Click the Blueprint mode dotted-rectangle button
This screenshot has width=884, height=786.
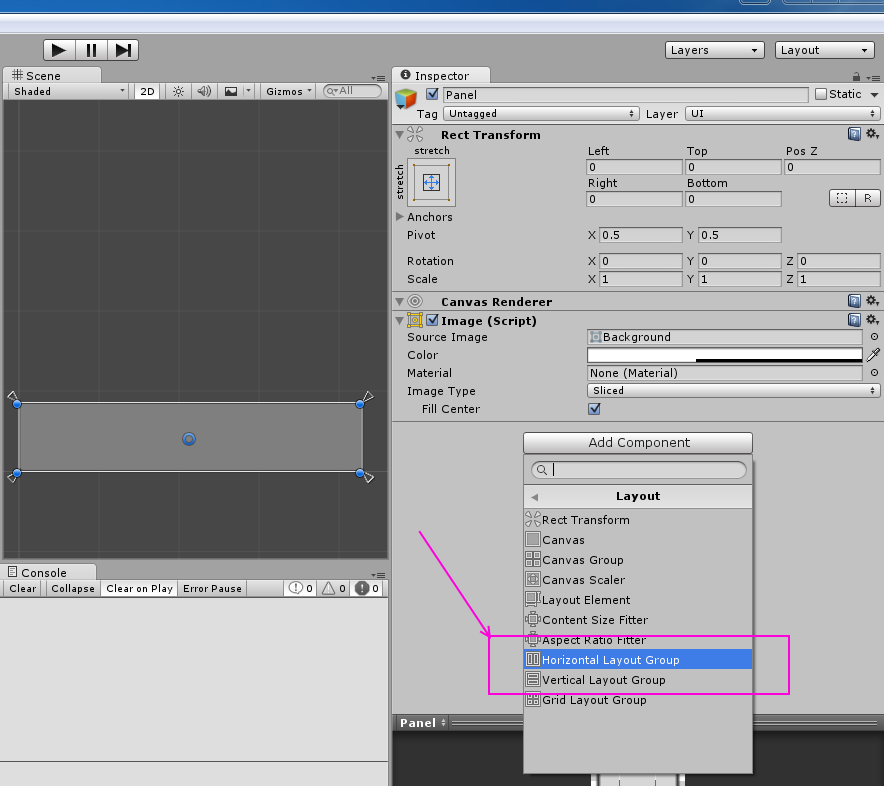click(842, 198)
